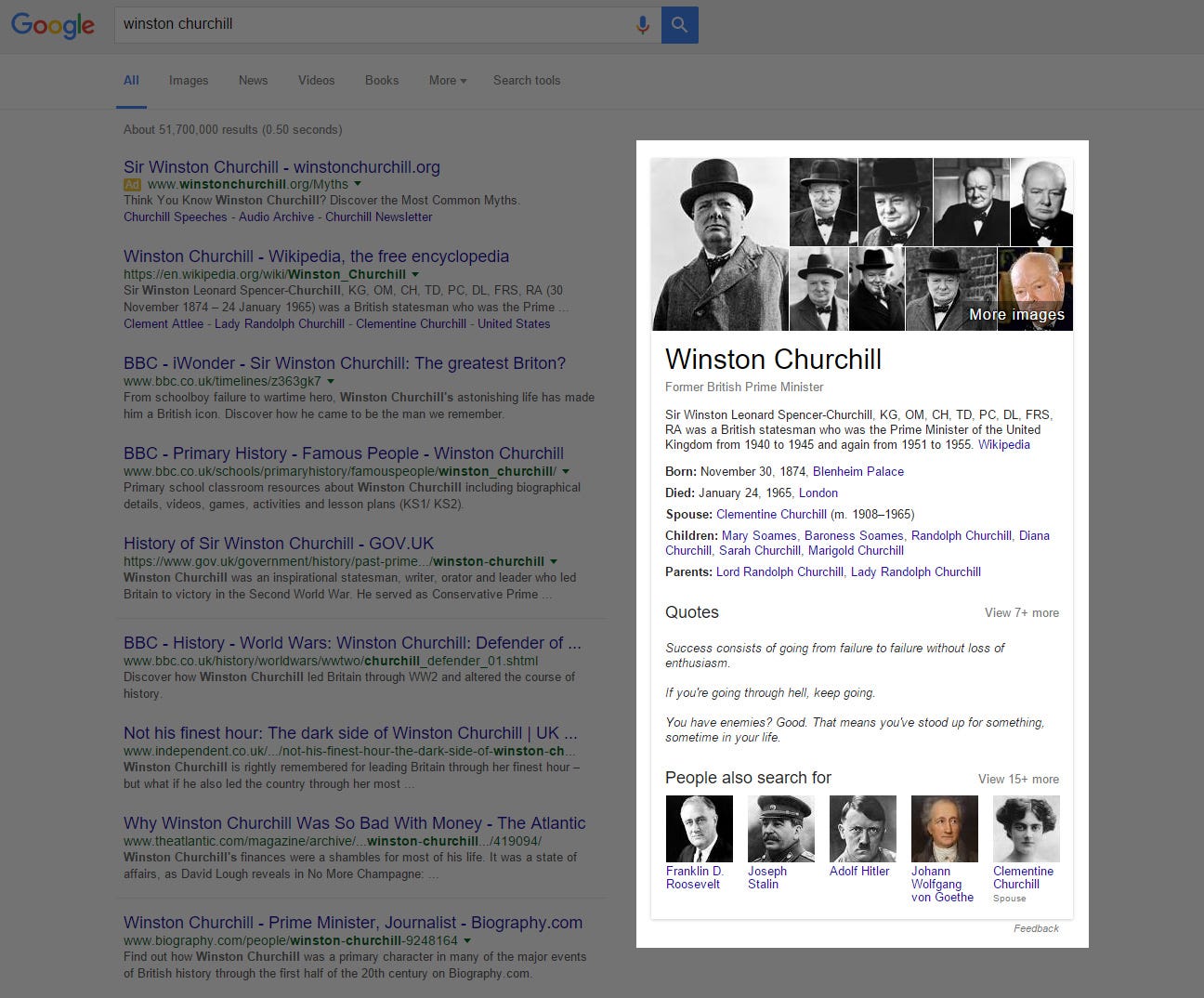
Task: Click the Franklin D. Roosevelt thumbnail
Action: coord(700,829)
